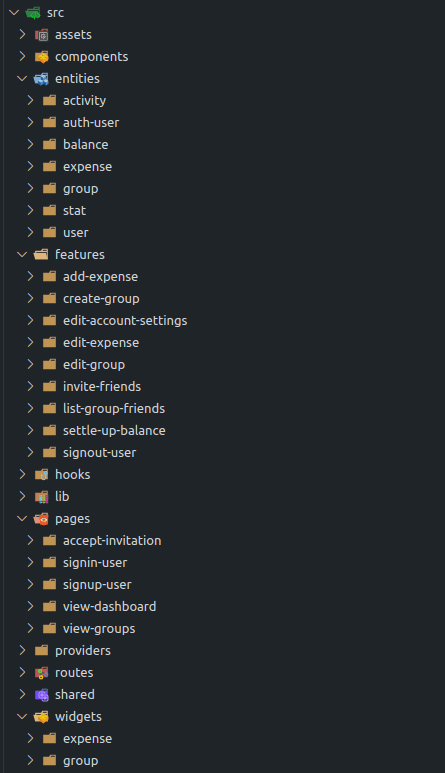Click the hooks folder icon
The height and width of the screenshot is (773, 445).
point(41,475)
